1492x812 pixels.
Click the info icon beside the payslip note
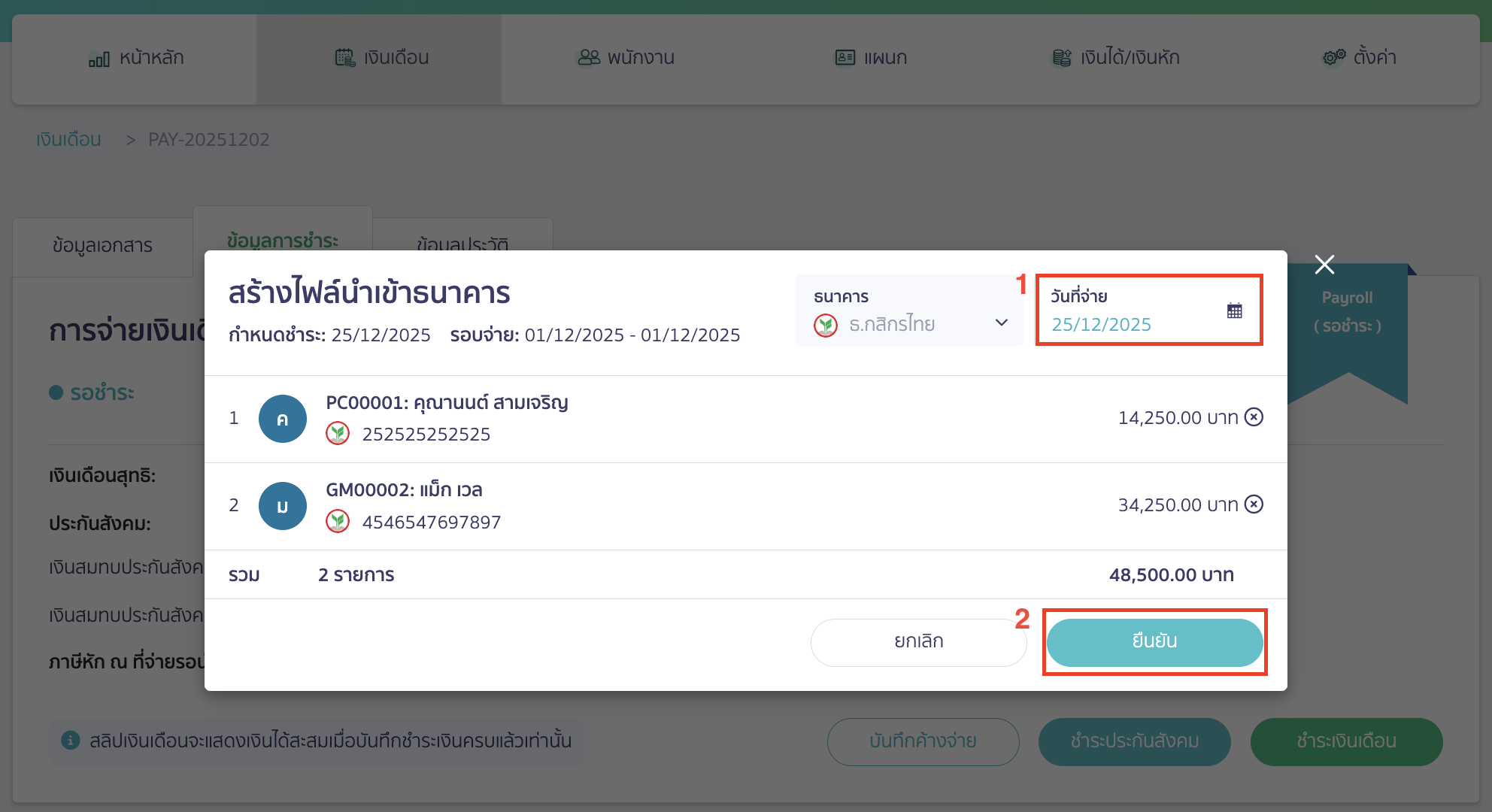[x=70, y=741]
